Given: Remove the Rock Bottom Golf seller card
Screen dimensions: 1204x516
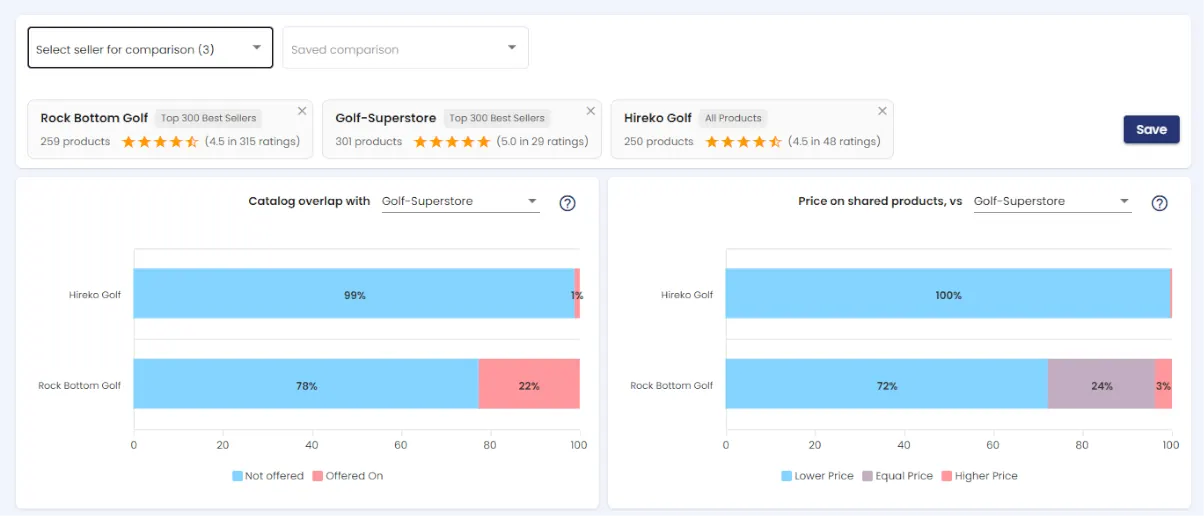Looking at the screenshot, I should (302, 111).
